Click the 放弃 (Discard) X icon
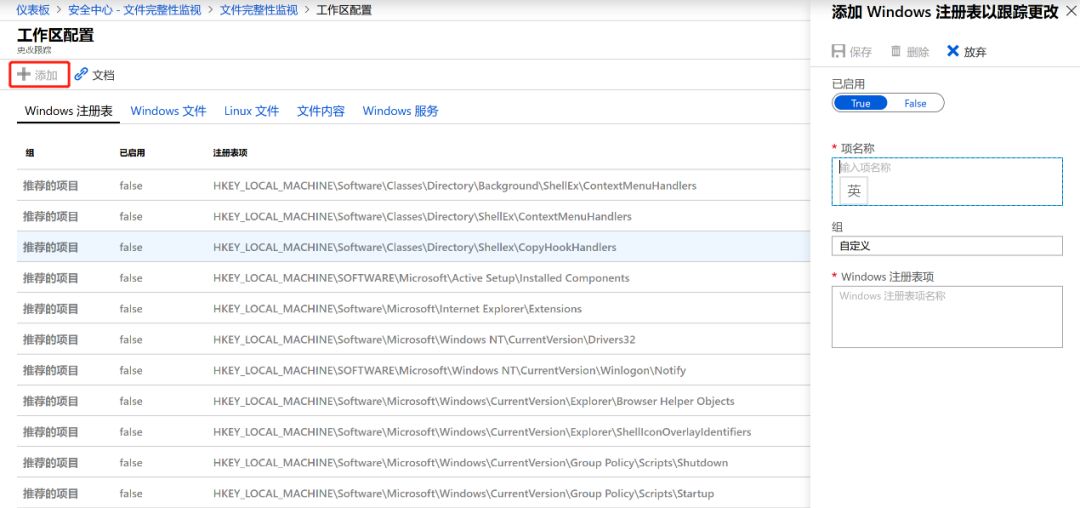Screen dimensions: 1080x508 click(x=953, y=51)
